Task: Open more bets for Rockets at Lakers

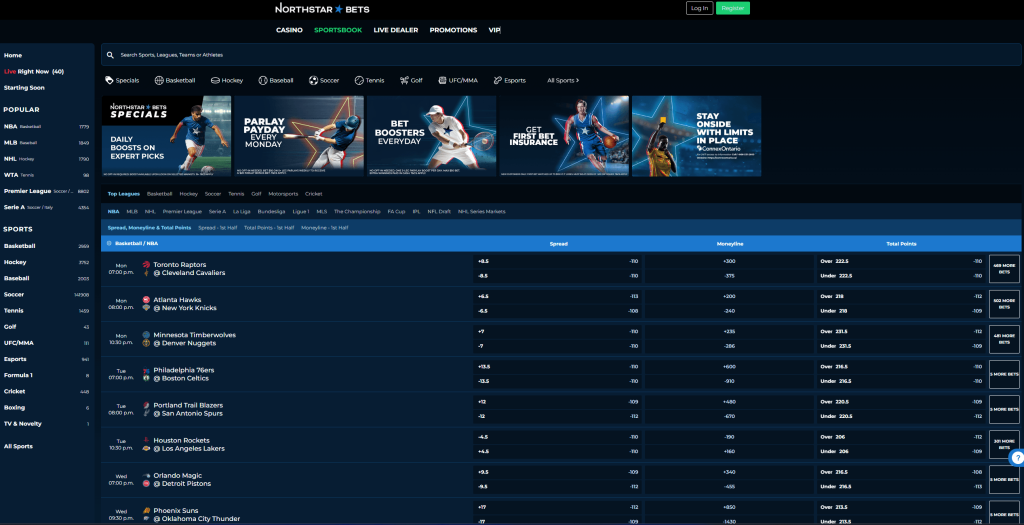Action: coord(1004,444)
